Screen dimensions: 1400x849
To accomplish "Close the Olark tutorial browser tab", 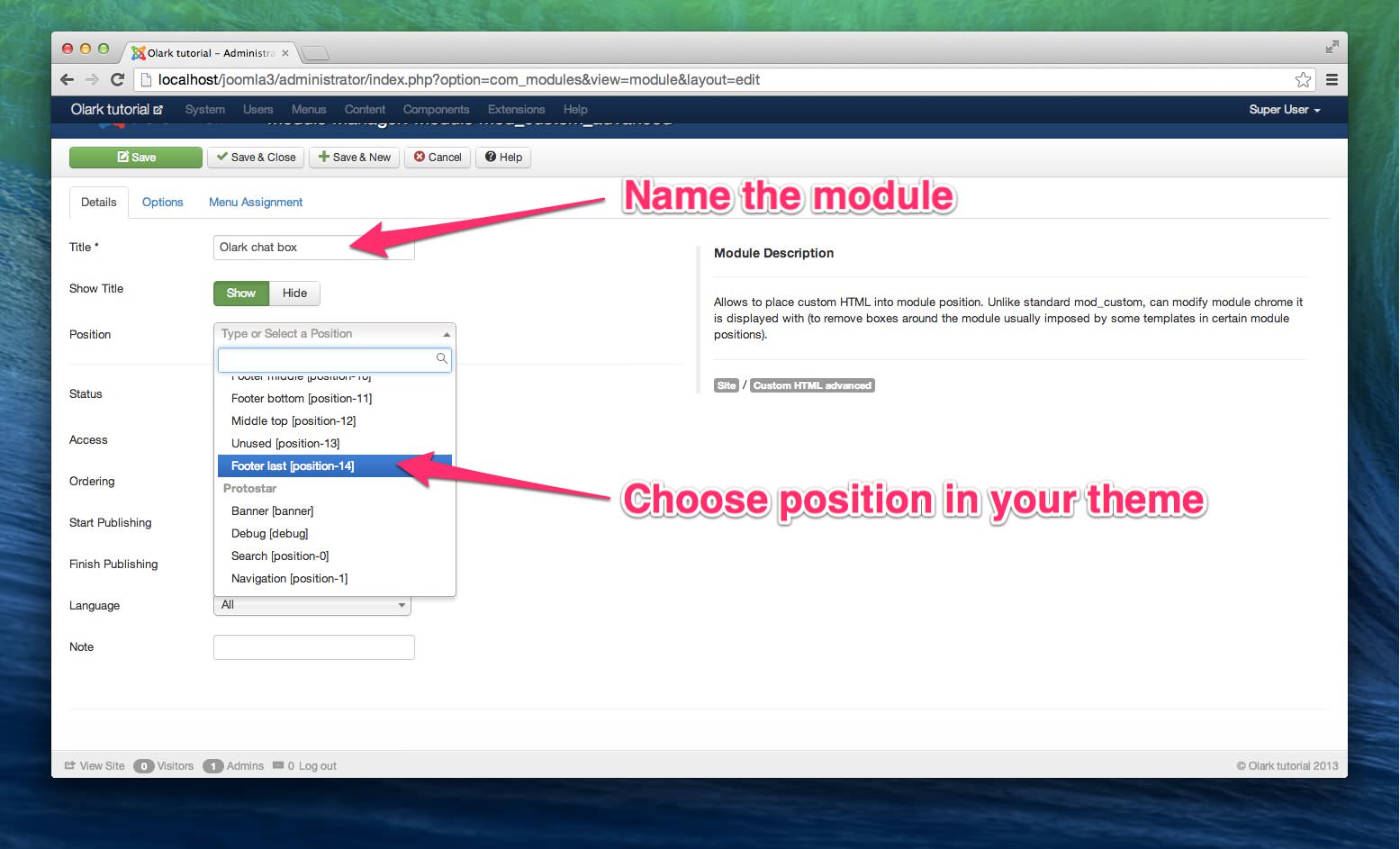I will click(x=285, y=53).
